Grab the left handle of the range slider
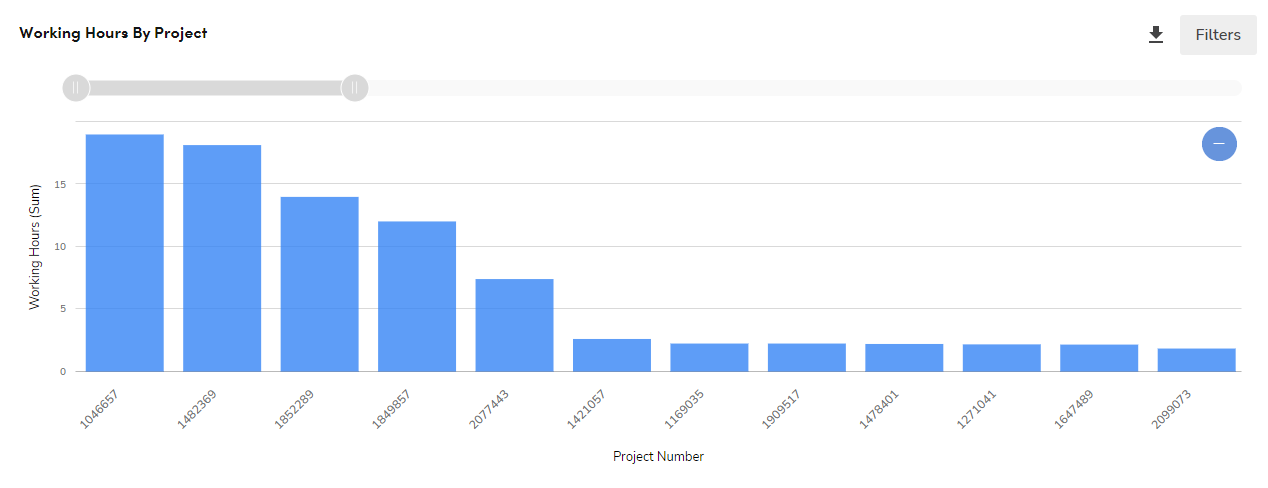This screenshot has width=1268, height=488. 76,88
